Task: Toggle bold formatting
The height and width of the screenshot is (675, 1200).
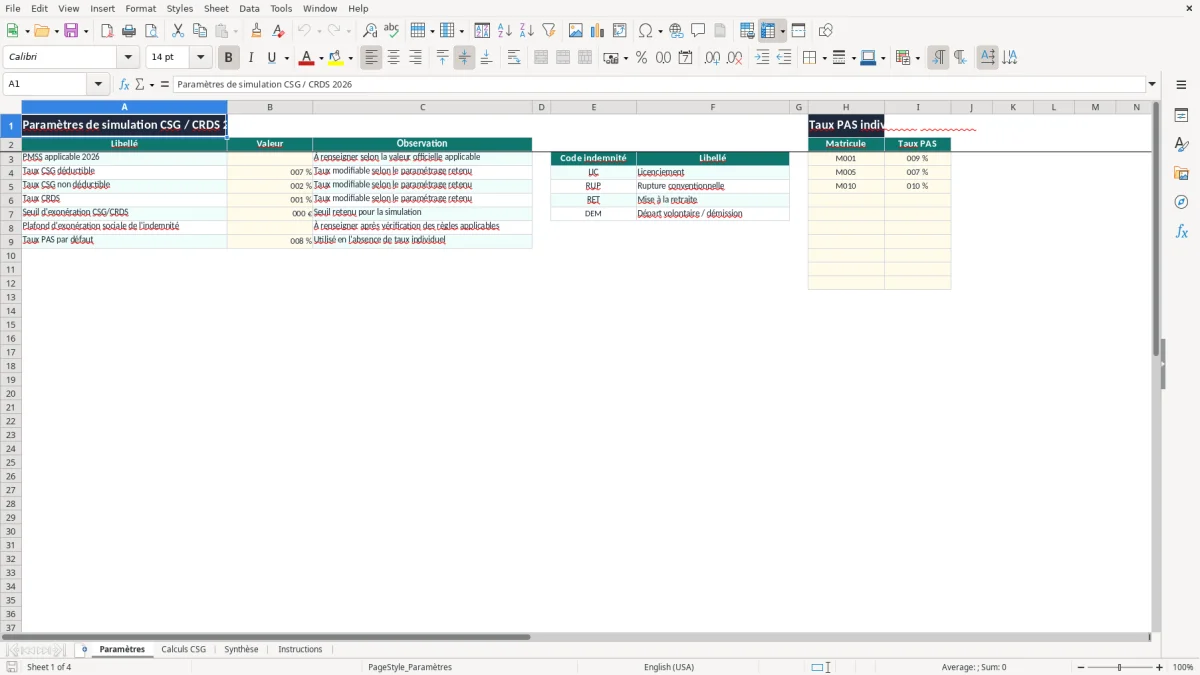Action: click(229, 58)
